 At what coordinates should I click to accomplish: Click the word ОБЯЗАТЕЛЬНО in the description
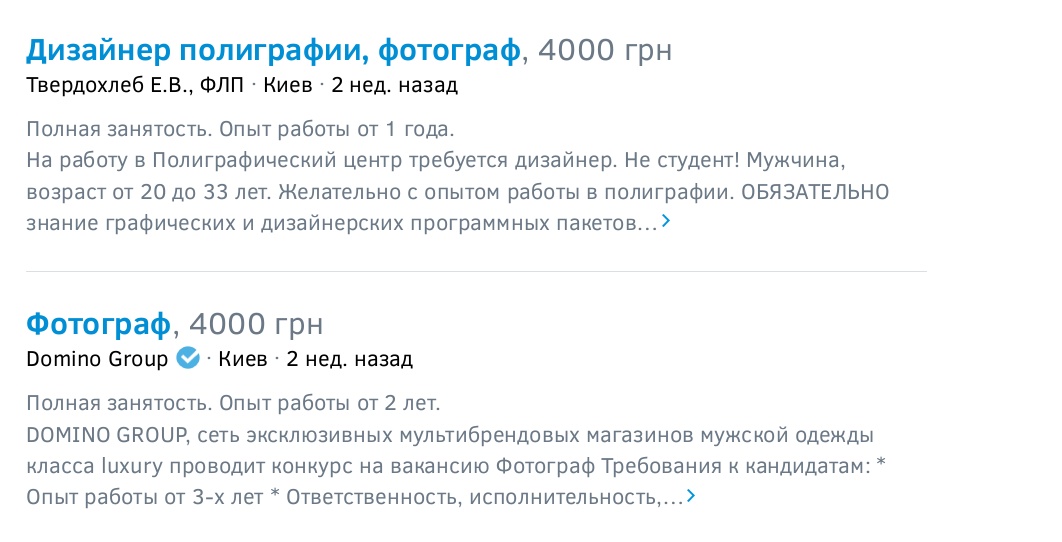click(x=814, y=191)
